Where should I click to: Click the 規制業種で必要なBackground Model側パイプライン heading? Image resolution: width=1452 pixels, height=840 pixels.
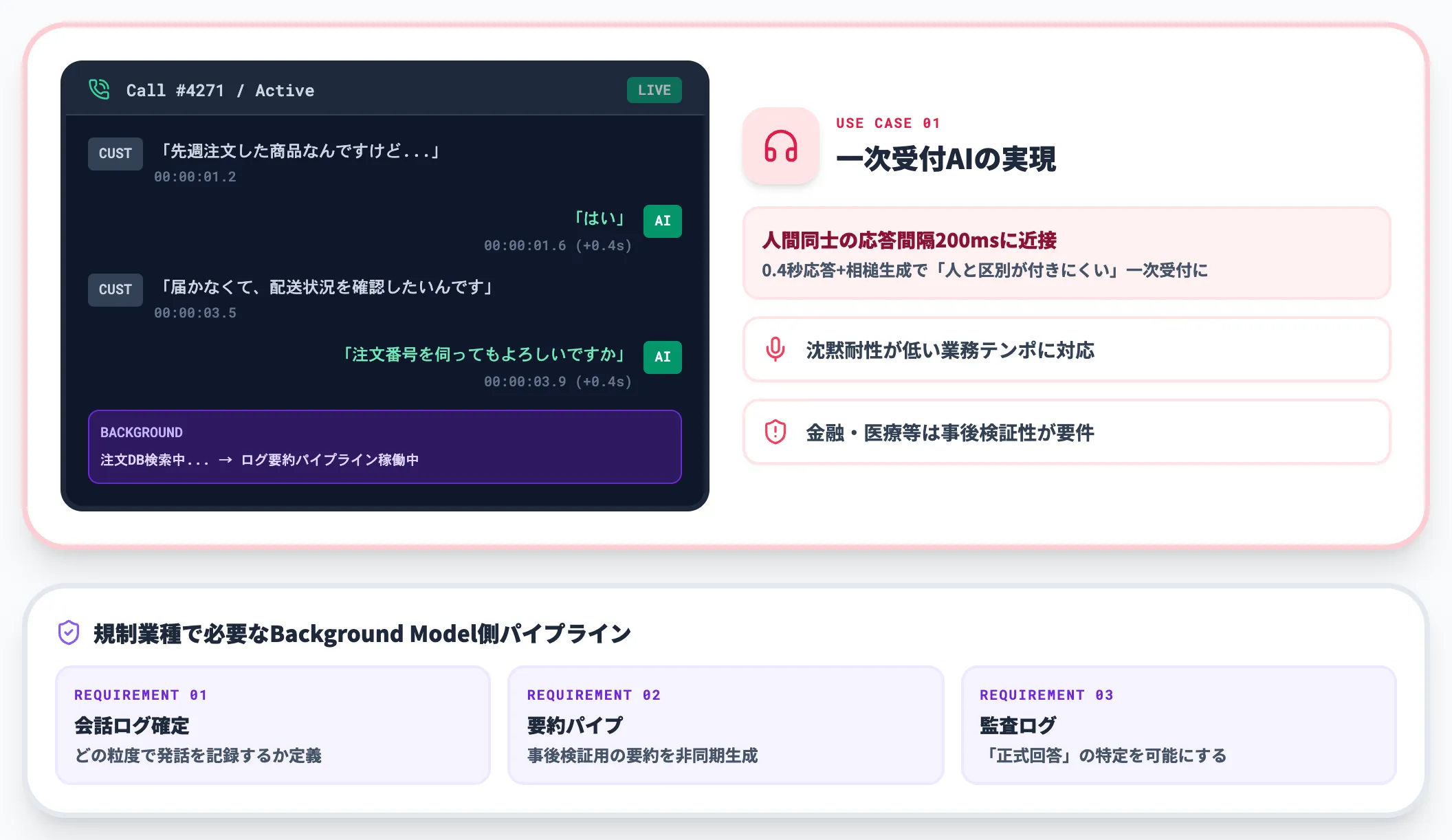click(x=362, y=633)
